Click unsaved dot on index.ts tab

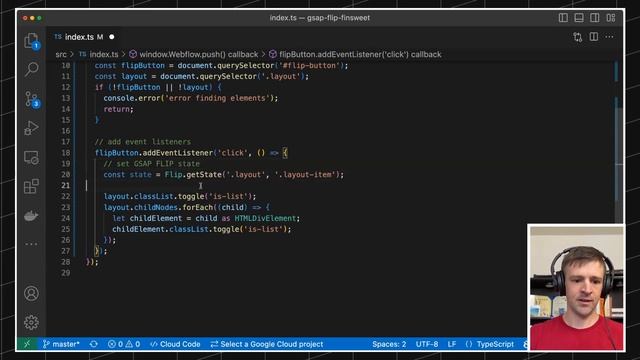click(x=112, y=37)
